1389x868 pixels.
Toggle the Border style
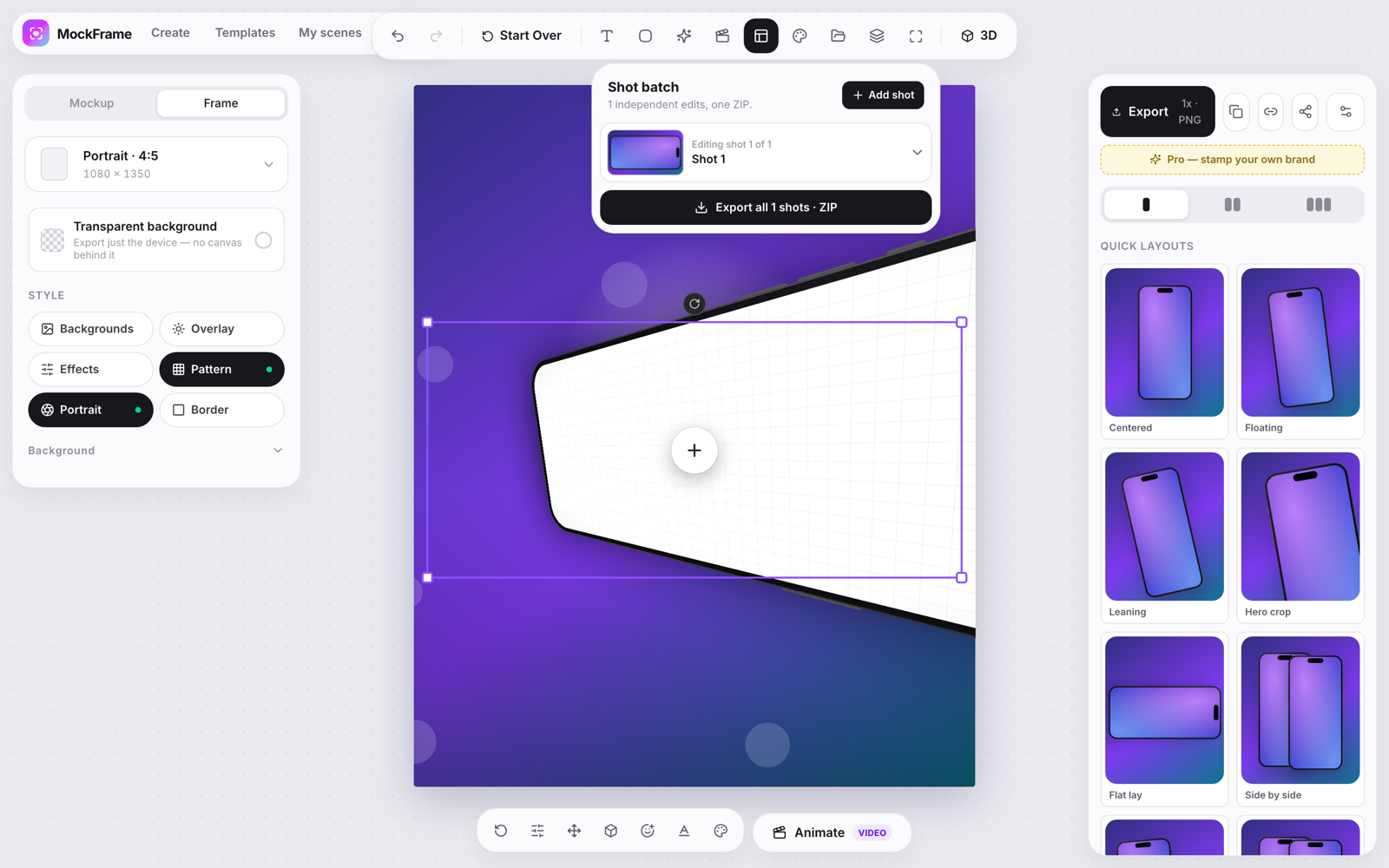[221, 410]
